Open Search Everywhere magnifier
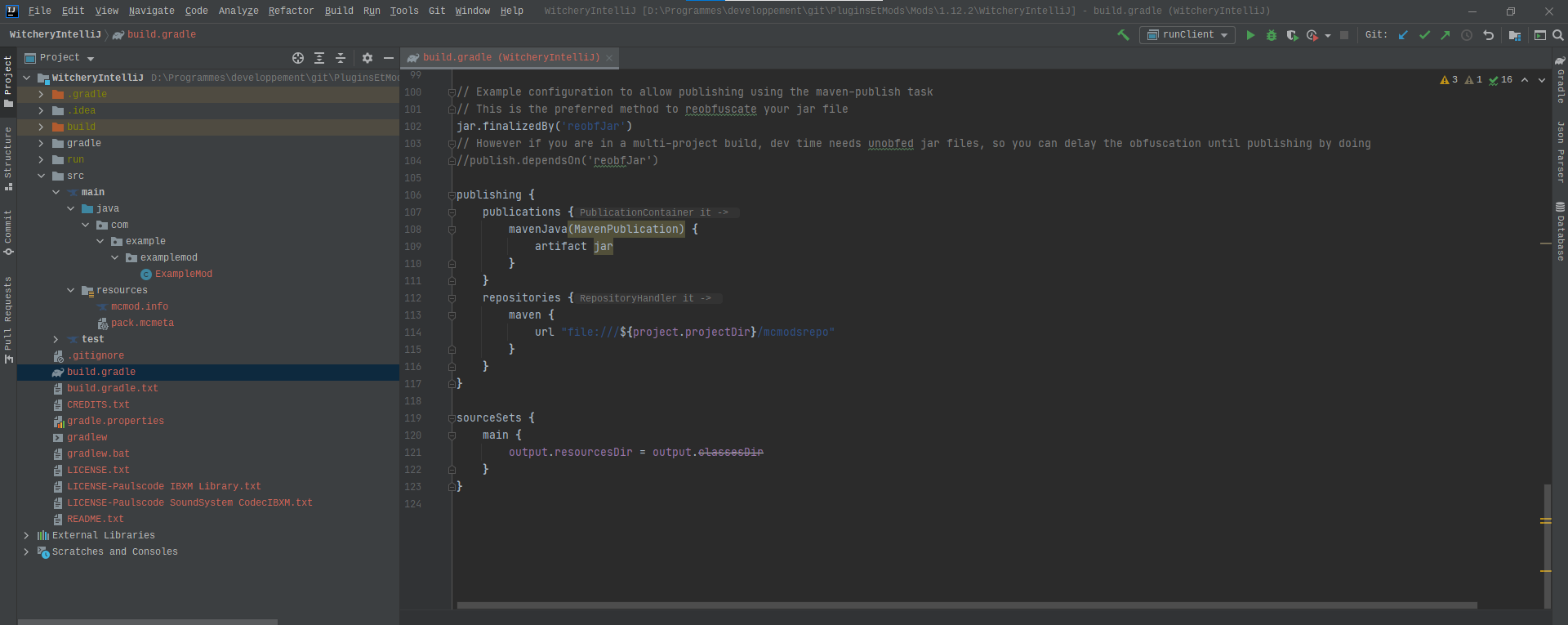This screenshot has height=625, width=1568. (1557, 35)
